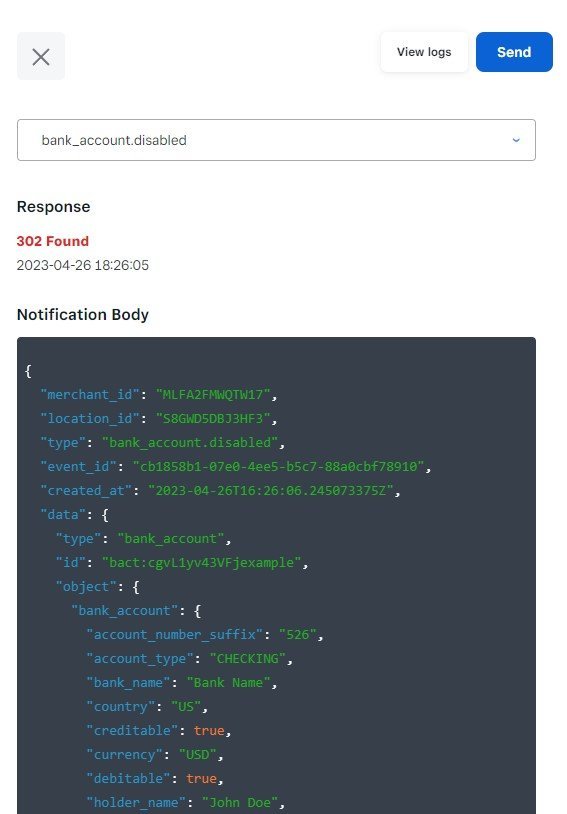Click the location_id value S8GWD5DBJ3HF3
This screenshot has height=814, width=567.
213,418
